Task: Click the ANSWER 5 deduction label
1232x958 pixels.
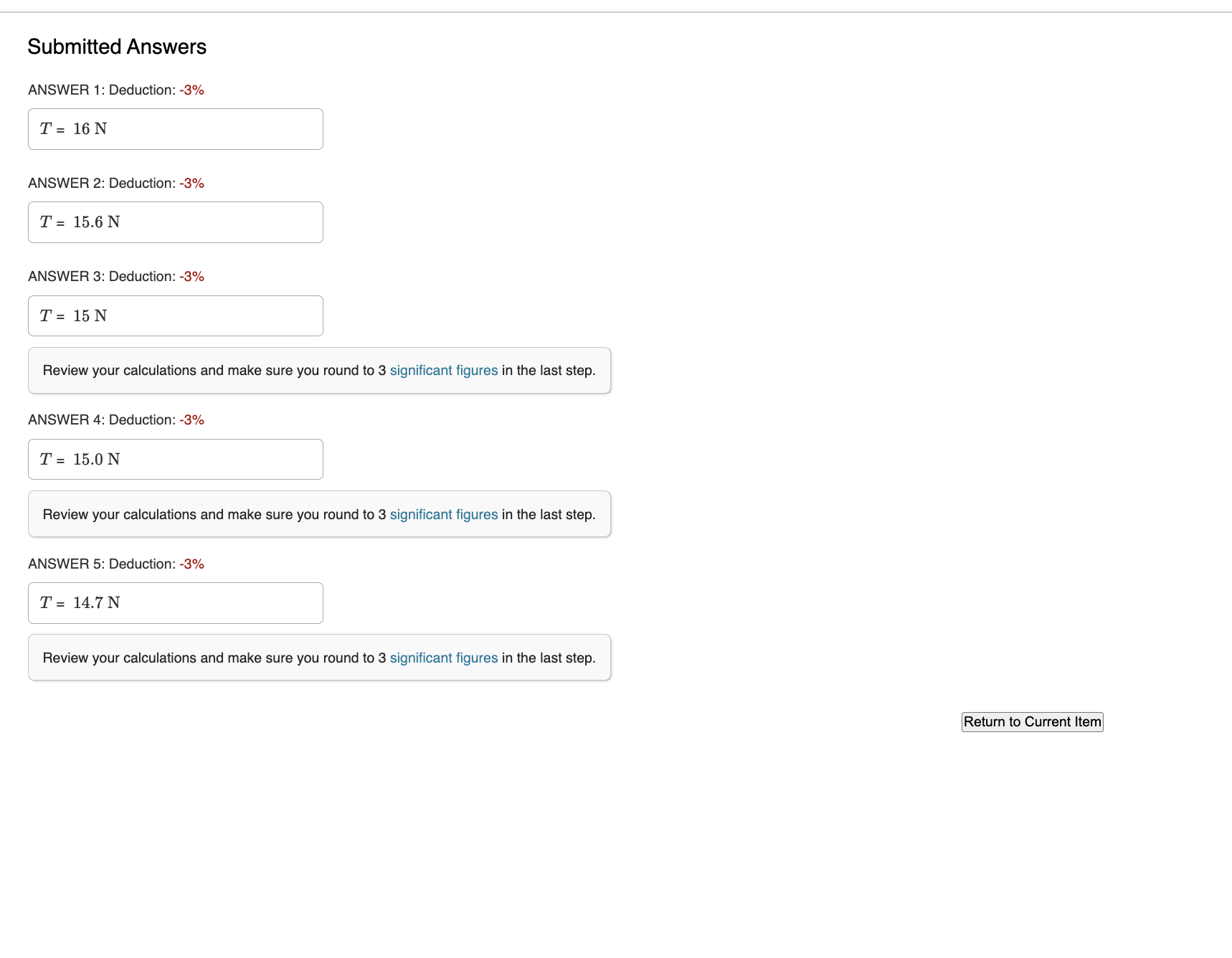Action: 116,564
